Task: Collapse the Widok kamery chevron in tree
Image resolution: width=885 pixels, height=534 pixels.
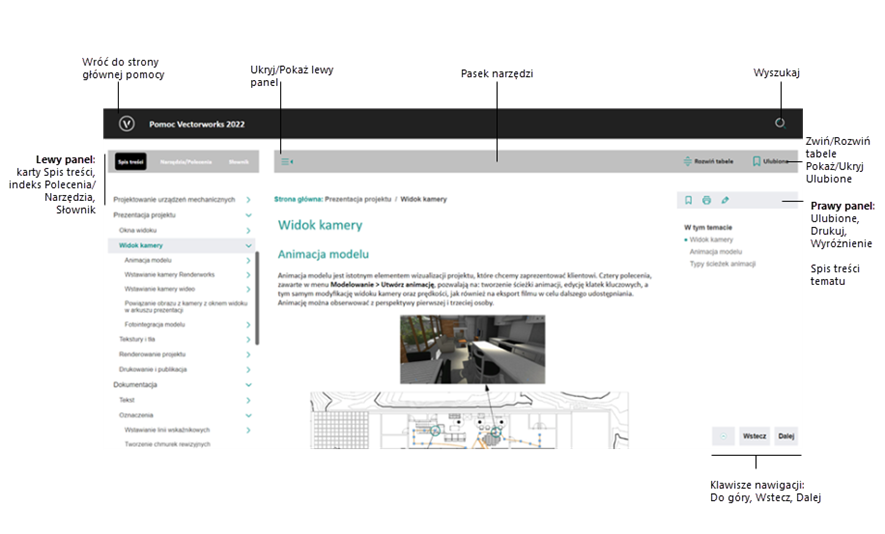Action: pyautogui.click(x=248, y=246)
